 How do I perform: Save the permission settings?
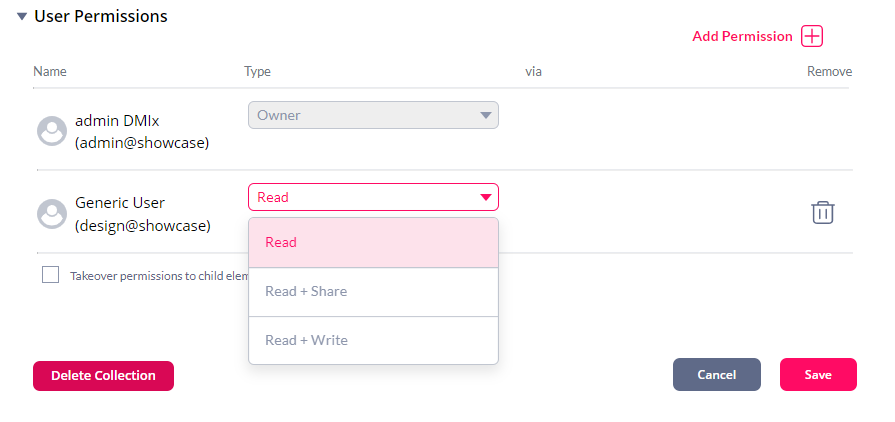pos(818,375)
